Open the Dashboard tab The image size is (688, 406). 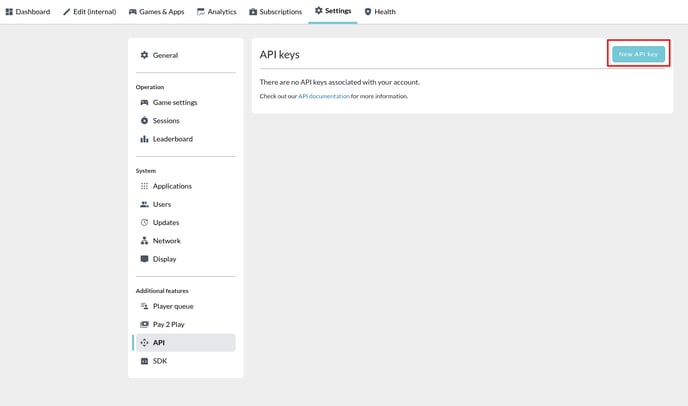pyautogui.click(x=28, y=12)
